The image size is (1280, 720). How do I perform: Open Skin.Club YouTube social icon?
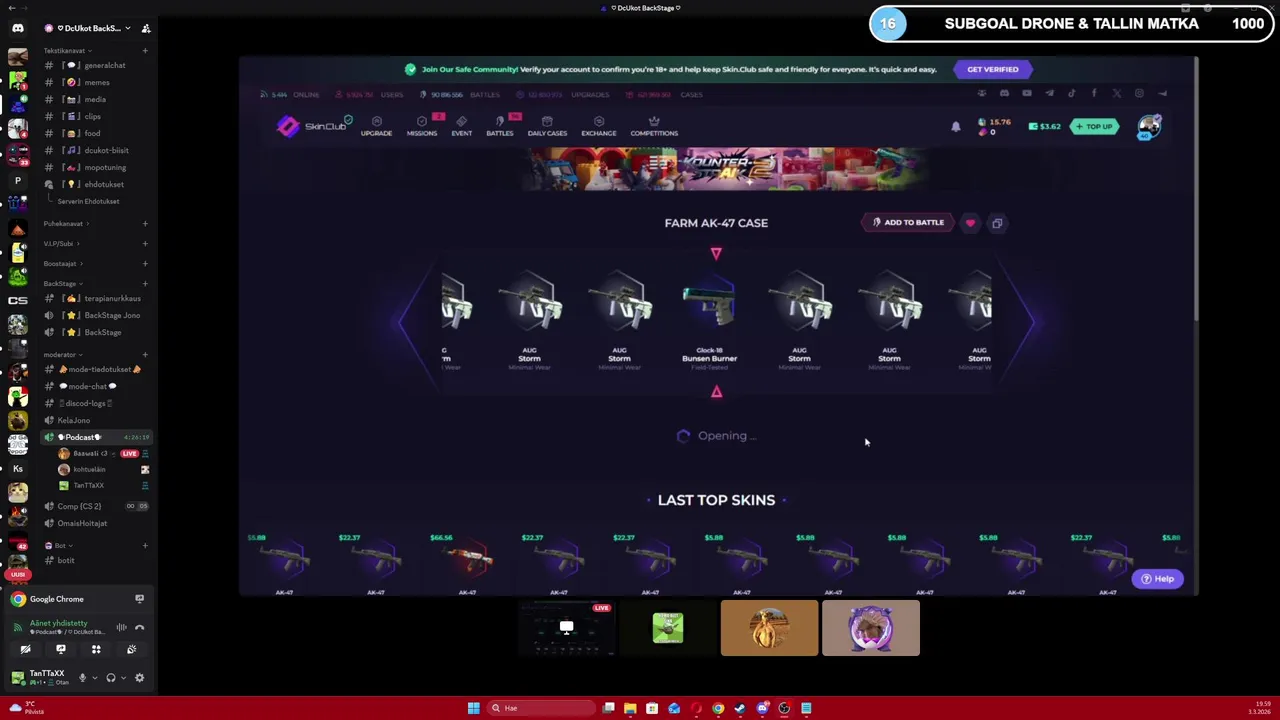tap(1027, 94)
